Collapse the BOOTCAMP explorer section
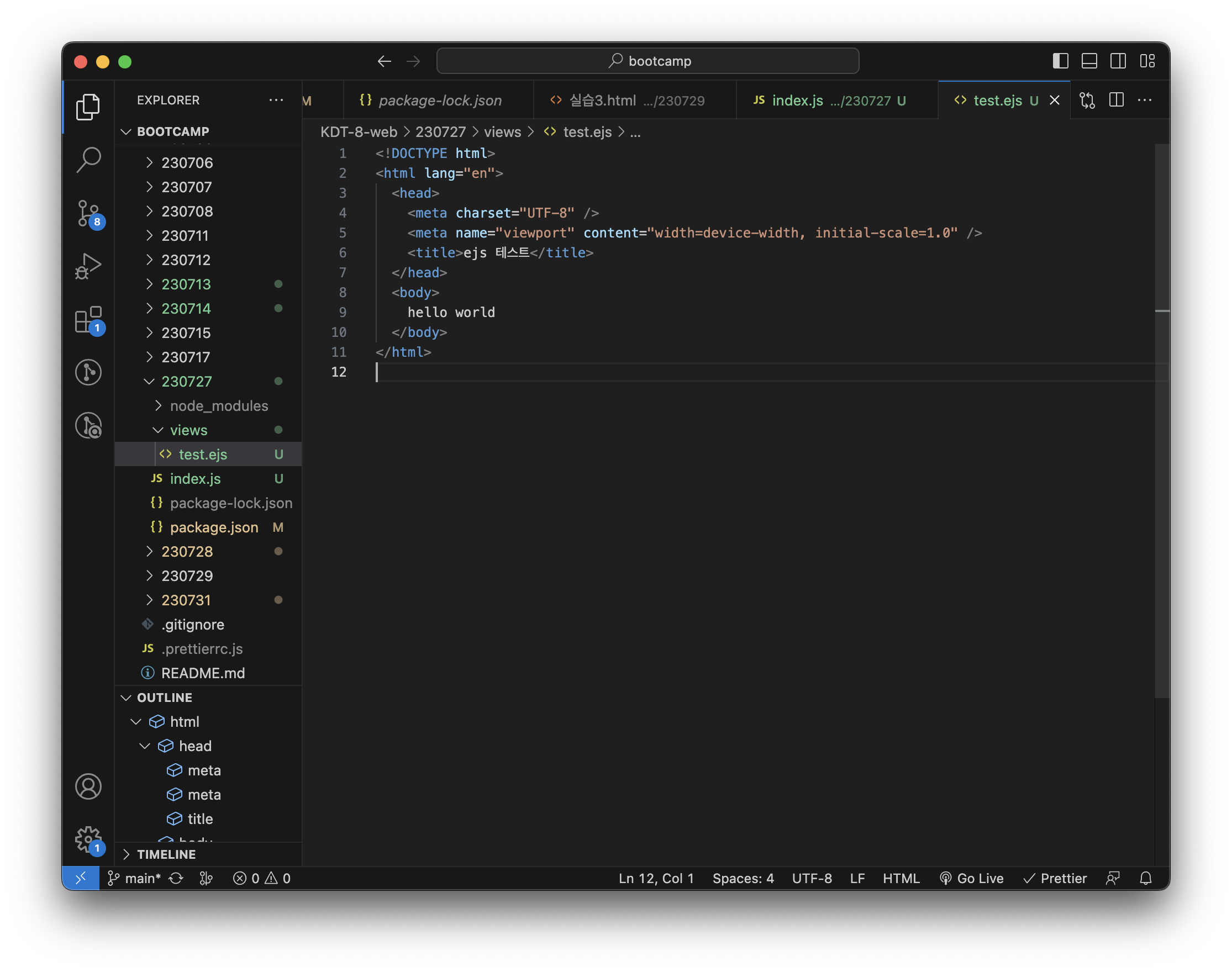The width and height of the screenshot is (1232, 972). pos(208,131)
